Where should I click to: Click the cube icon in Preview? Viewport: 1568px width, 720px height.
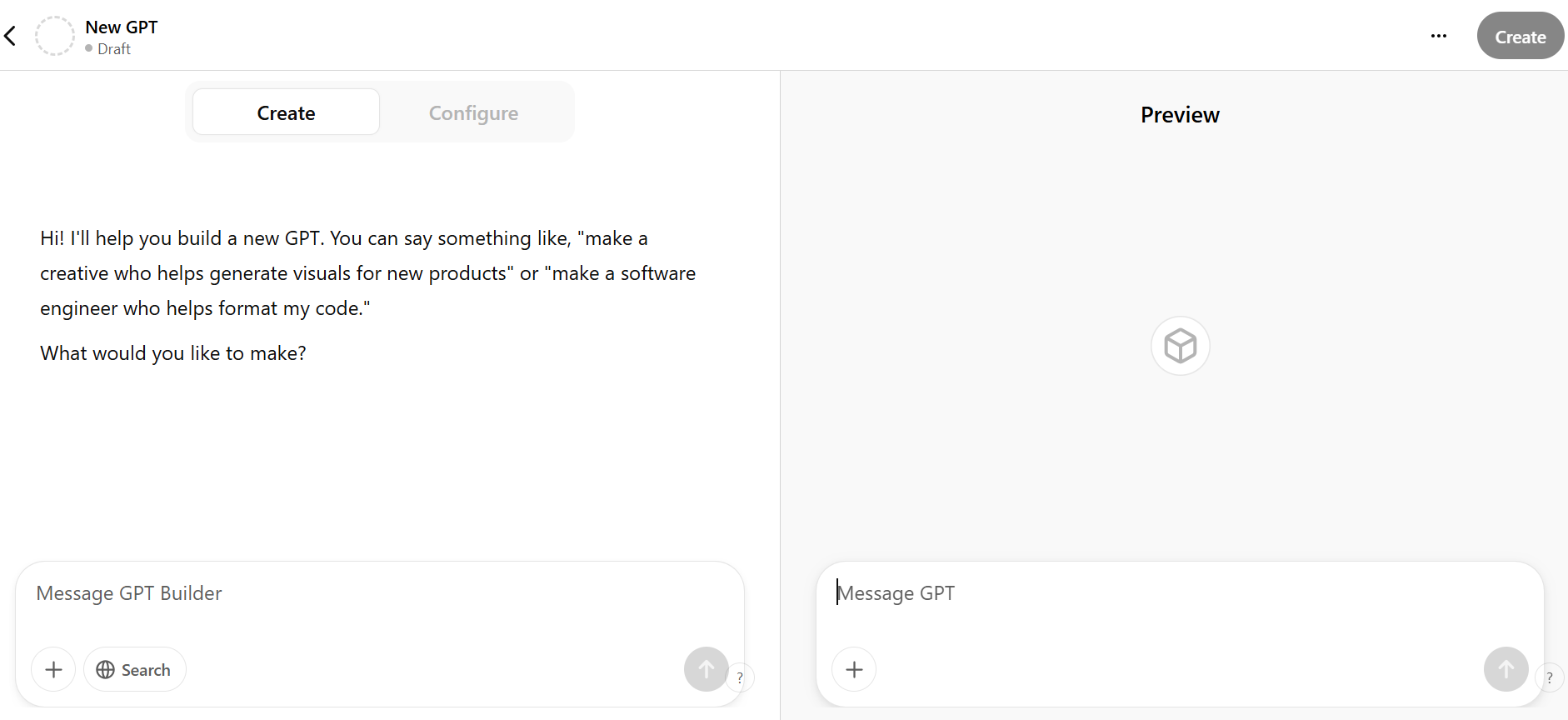point(1180,346)
